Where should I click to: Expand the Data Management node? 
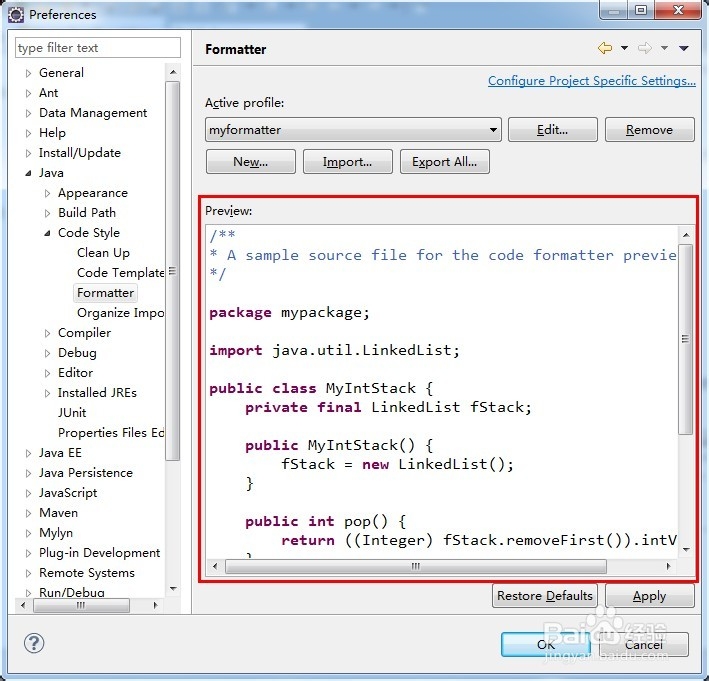28,113
